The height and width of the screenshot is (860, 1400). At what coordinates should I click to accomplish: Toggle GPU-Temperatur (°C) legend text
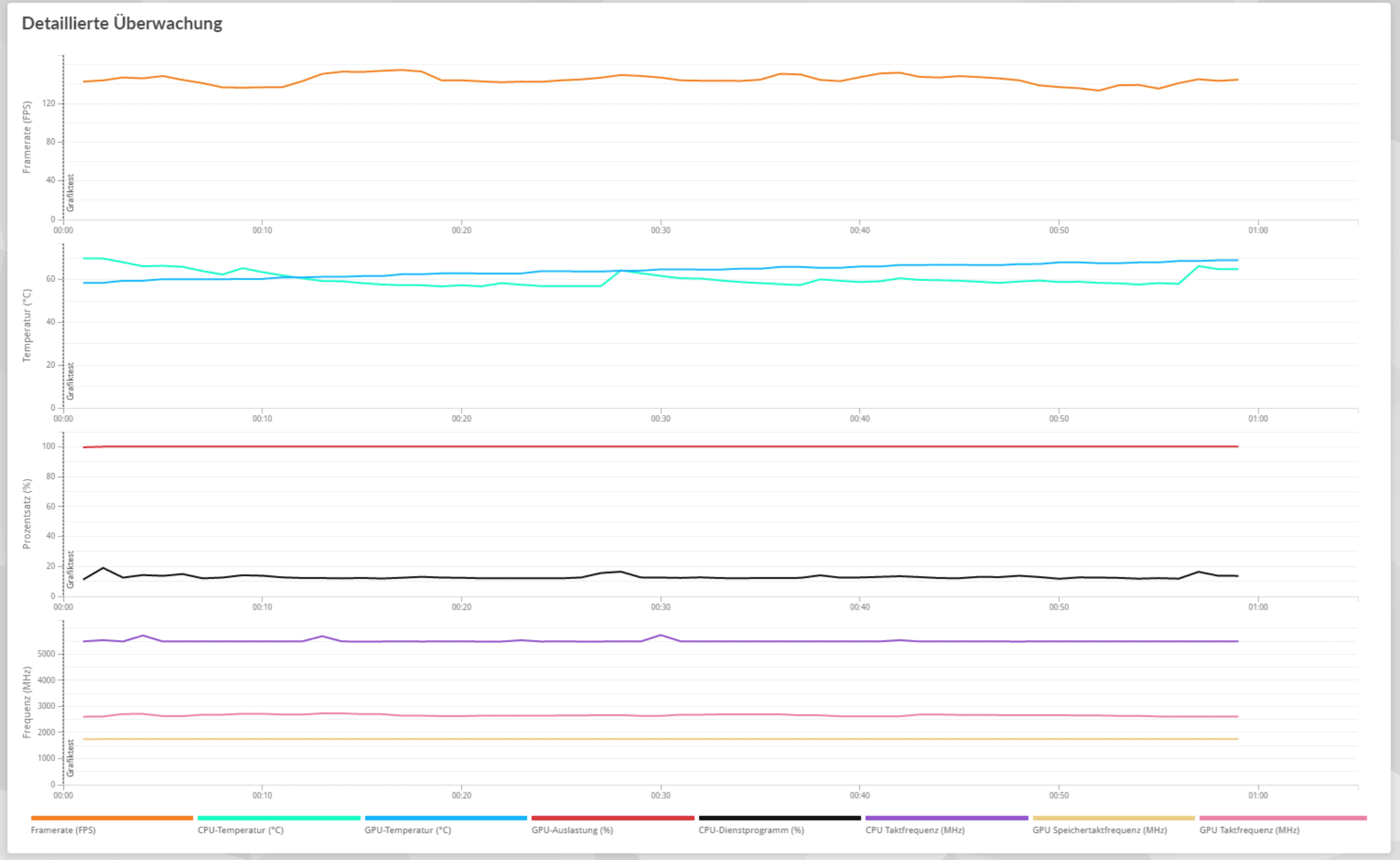[x=407, y=830]
